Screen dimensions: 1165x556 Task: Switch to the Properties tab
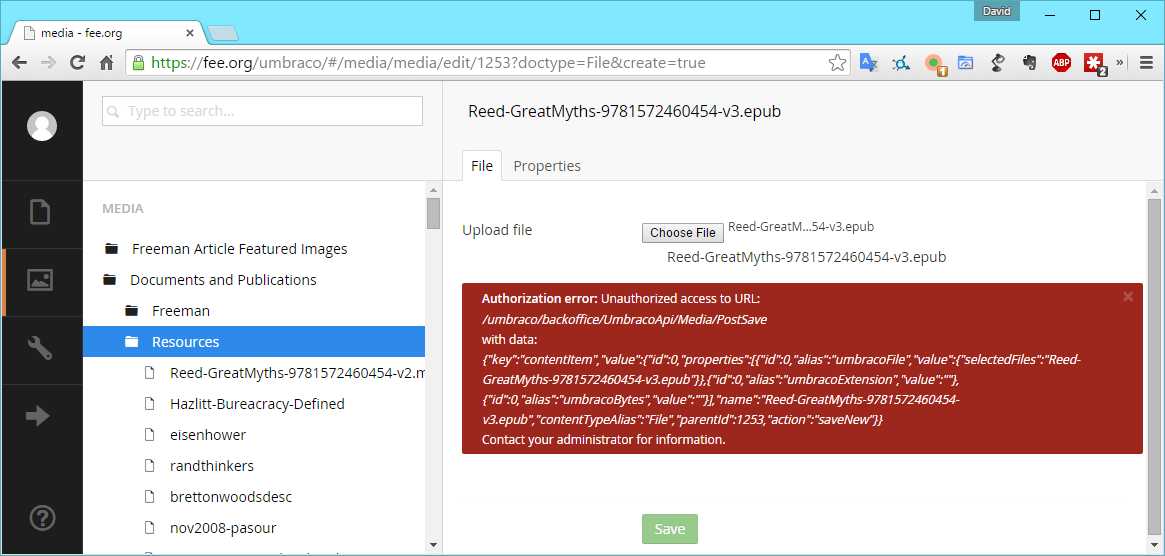547,166
